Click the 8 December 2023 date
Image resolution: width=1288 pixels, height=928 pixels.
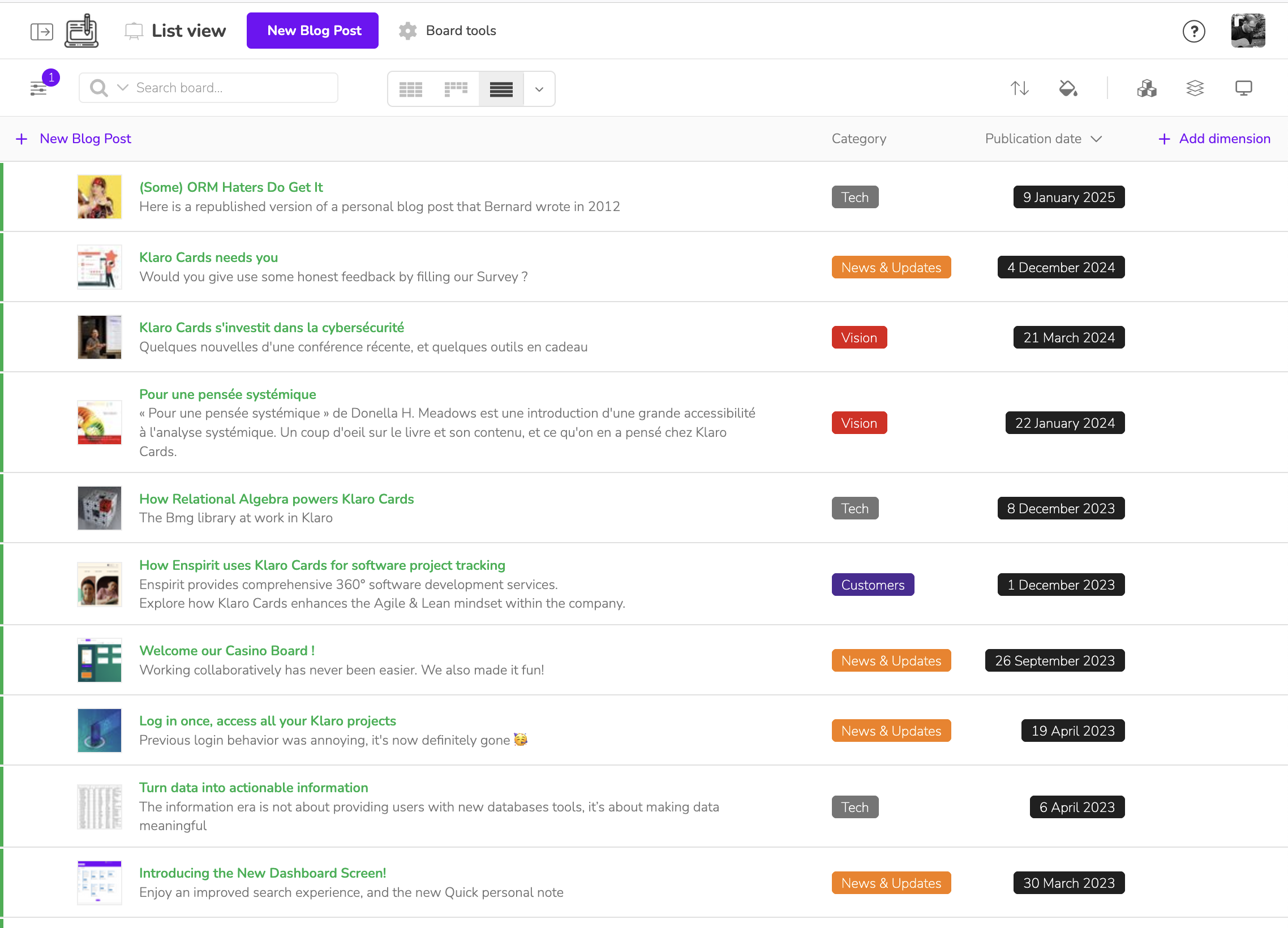1061,508
